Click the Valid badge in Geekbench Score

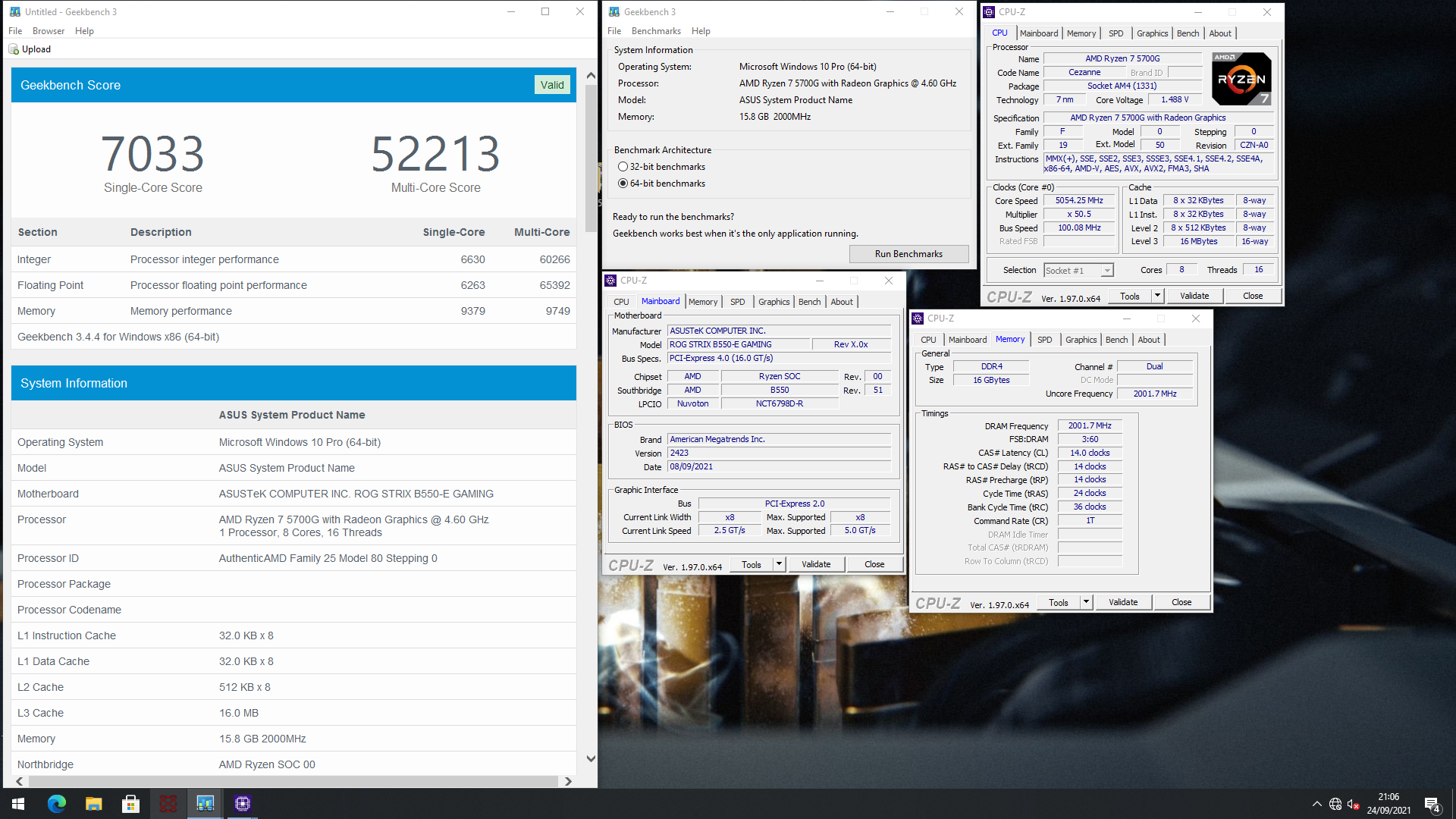551,85
